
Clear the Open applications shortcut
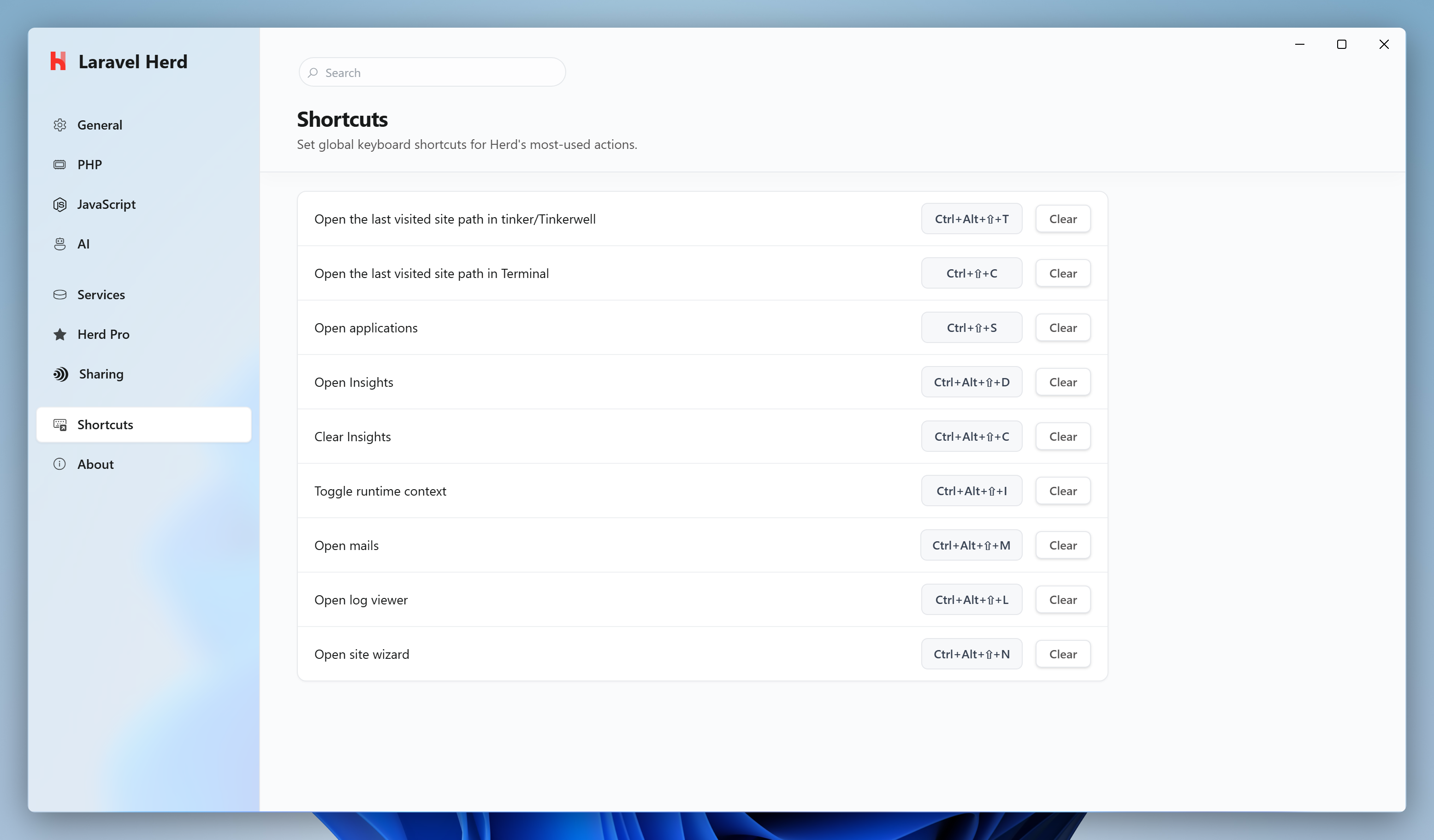(1062, 328)
